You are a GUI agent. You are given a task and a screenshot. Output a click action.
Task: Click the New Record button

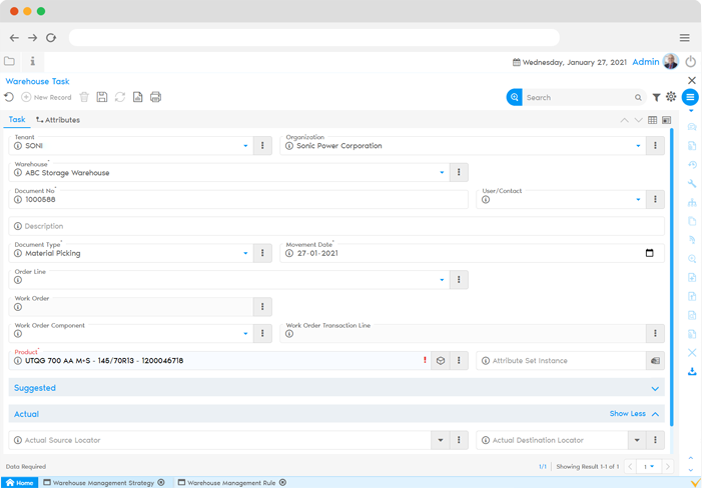click(46, 97)
